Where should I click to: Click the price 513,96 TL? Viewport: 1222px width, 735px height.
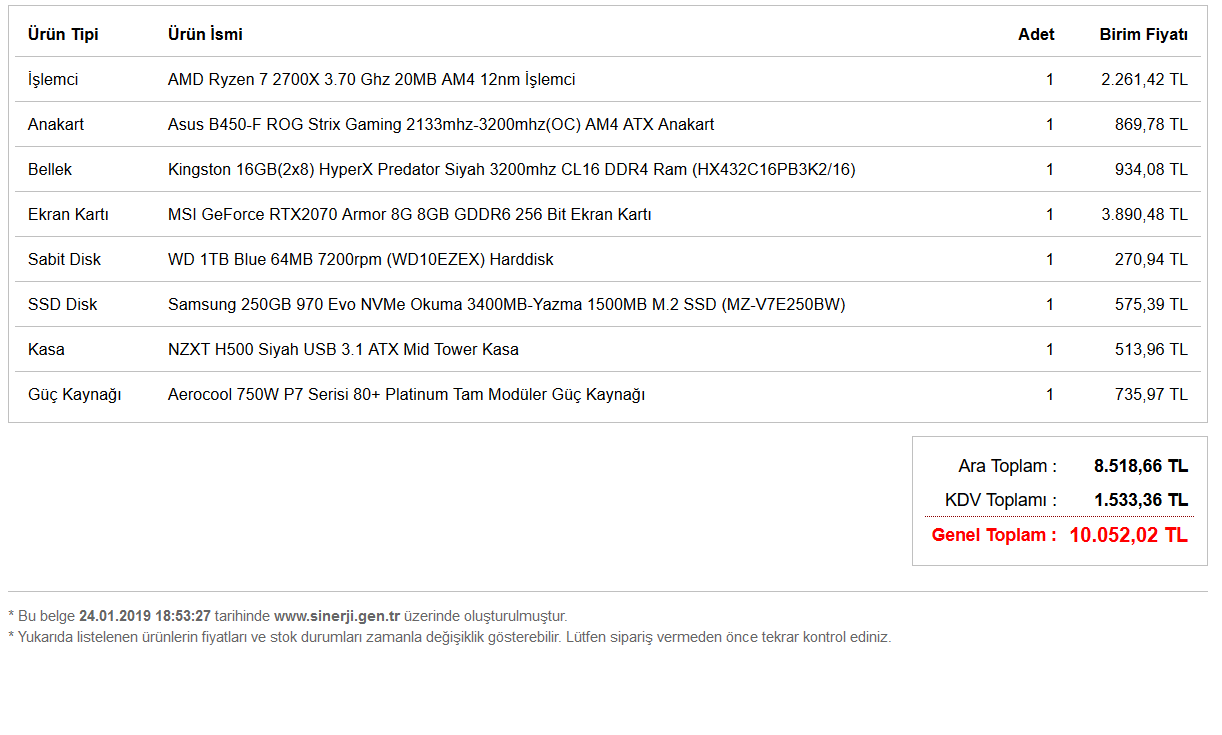point(1152,349)
